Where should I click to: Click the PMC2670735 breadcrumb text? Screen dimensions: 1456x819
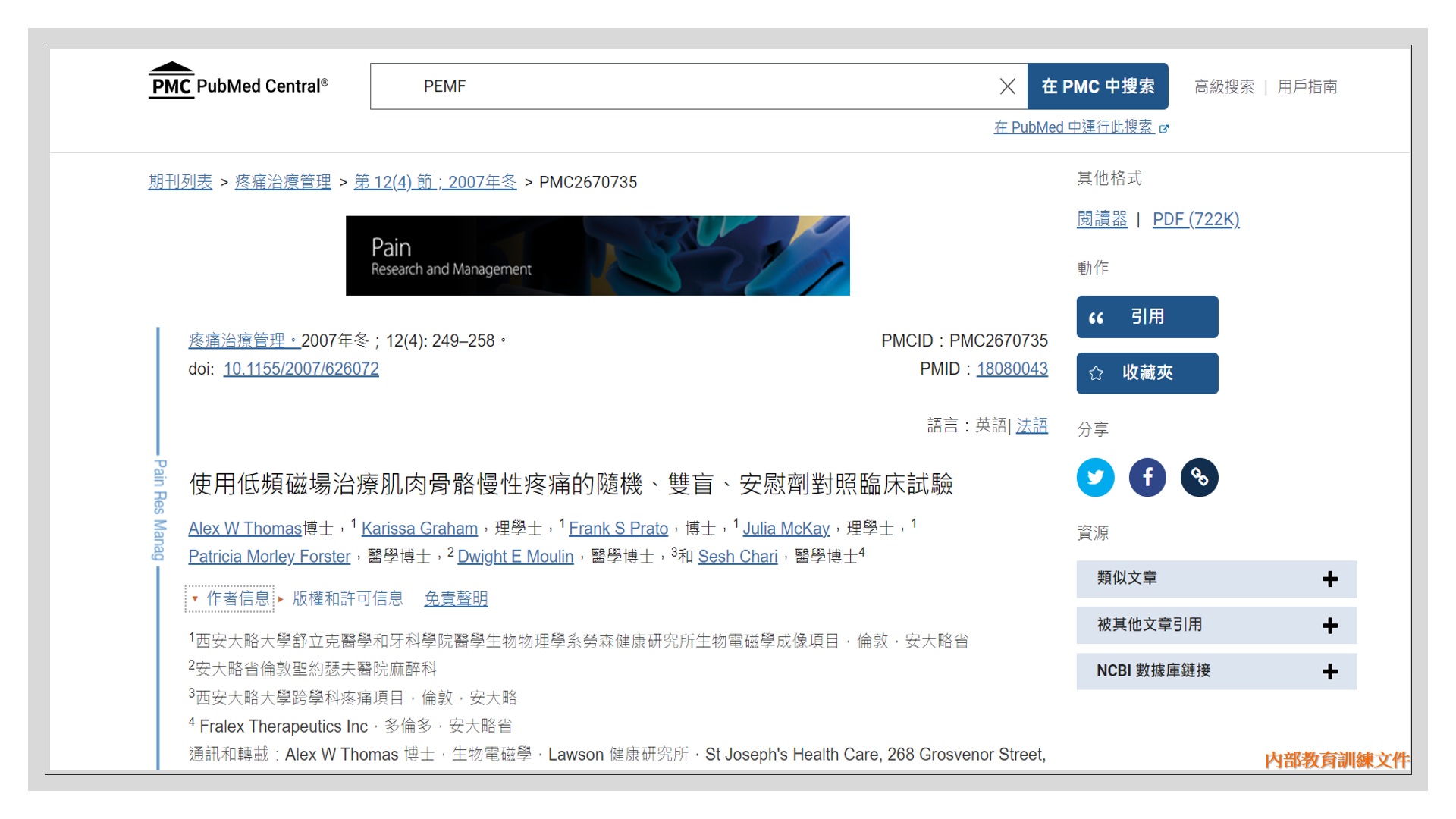(x=588, y=183)
